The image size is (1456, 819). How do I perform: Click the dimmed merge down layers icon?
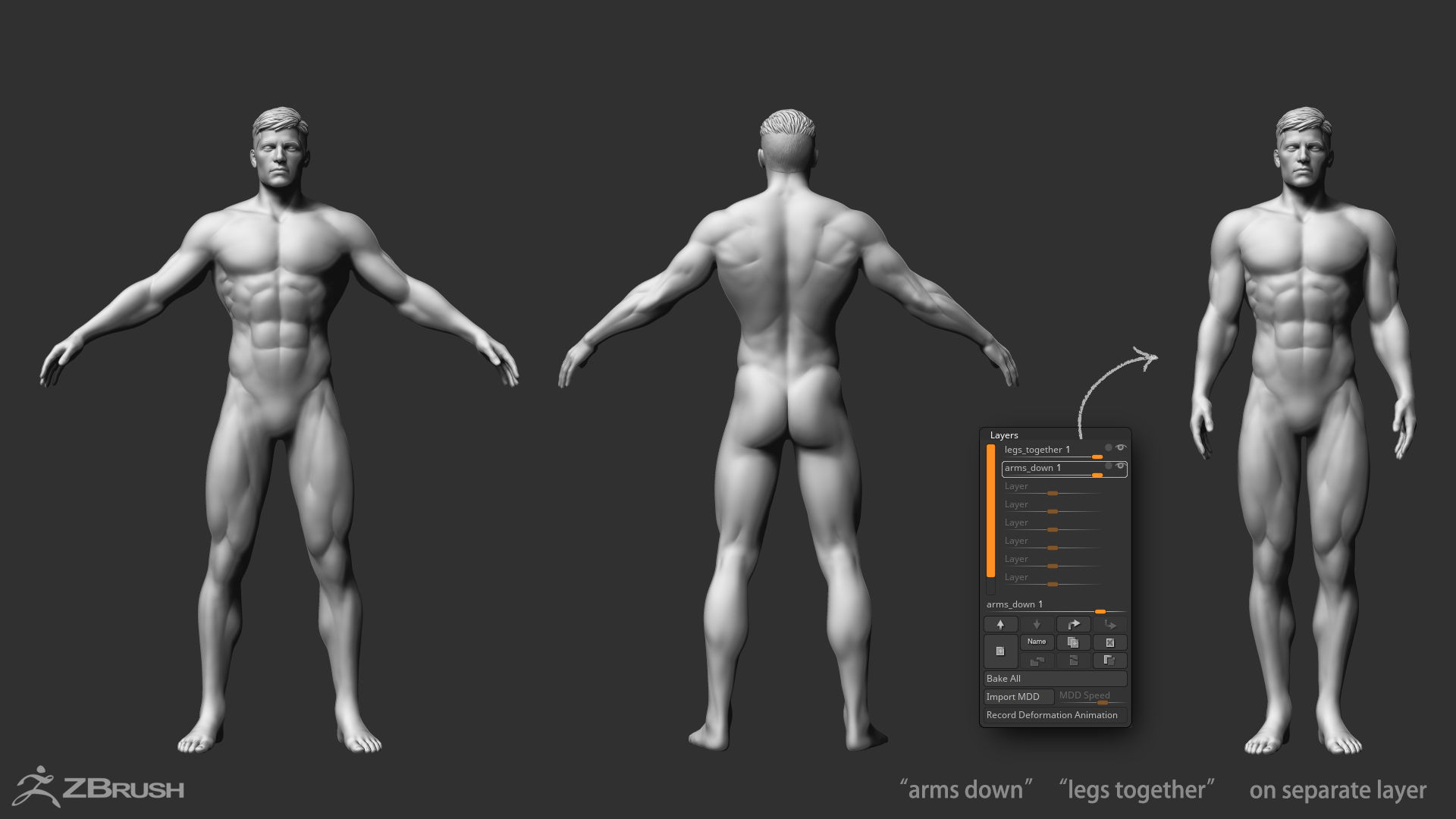1037,661
